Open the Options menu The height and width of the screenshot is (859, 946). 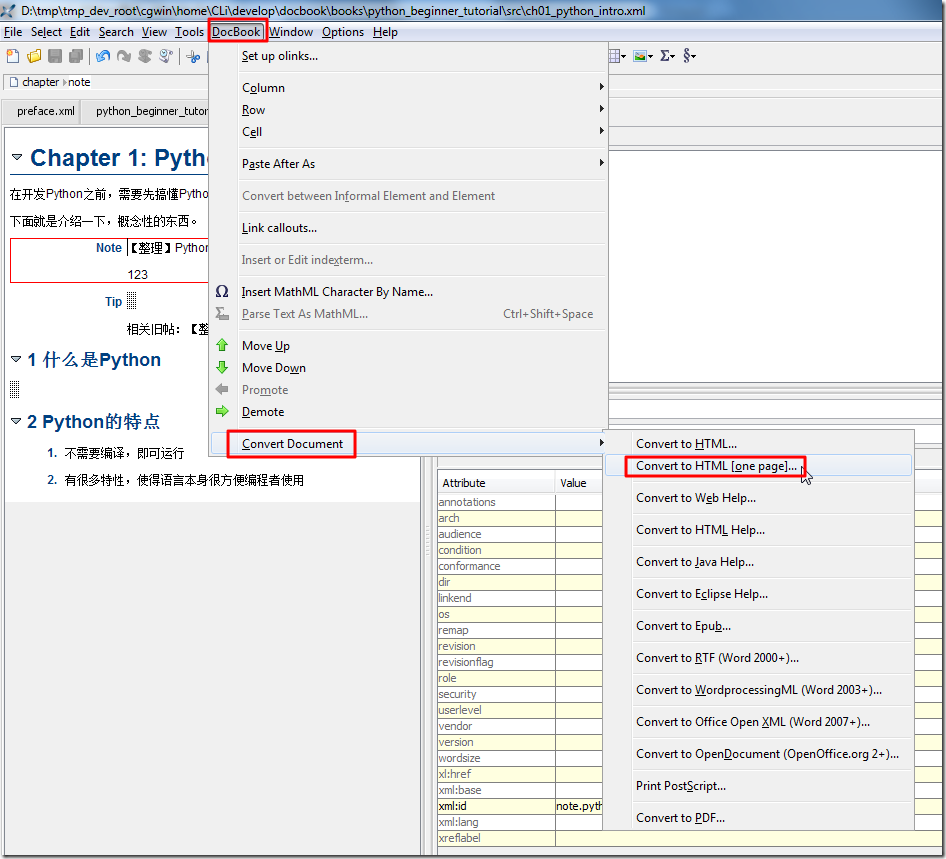[x=343, y=32]
